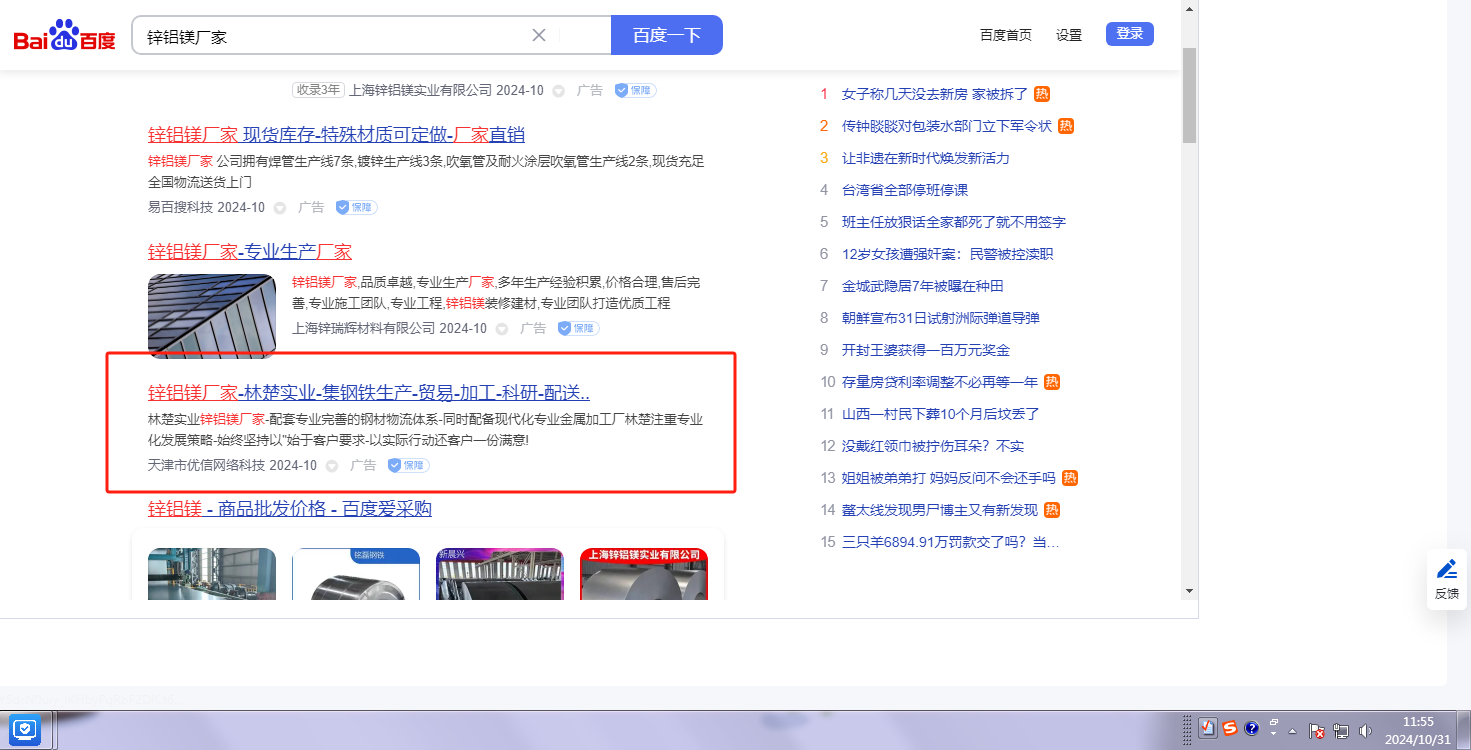The image size is (1471, 750).
Task: Open 百度首页 in top navigation
Action: 1005,35
